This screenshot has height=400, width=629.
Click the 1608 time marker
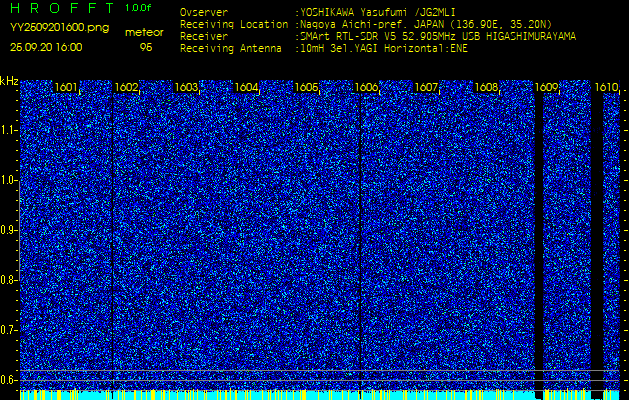(x=486, y=87)
